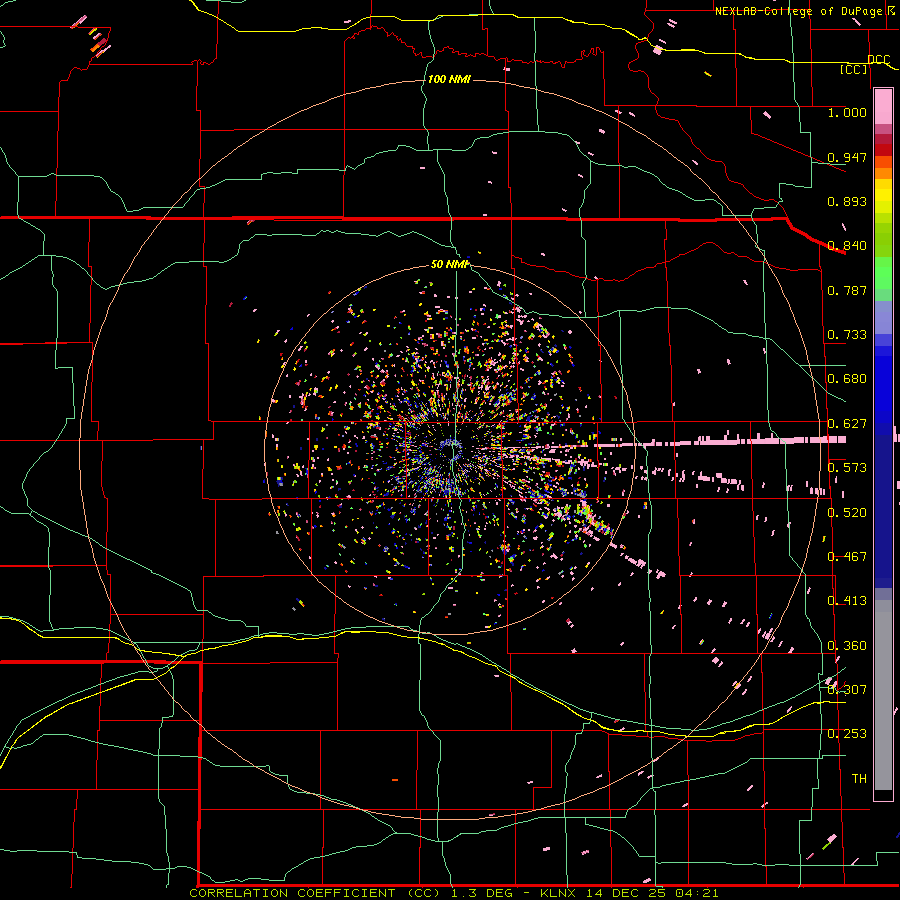Pick the bright green segment of color bar
Image resolution: width=900 pixels, height=900 pixels.
(x=883, y=273)
